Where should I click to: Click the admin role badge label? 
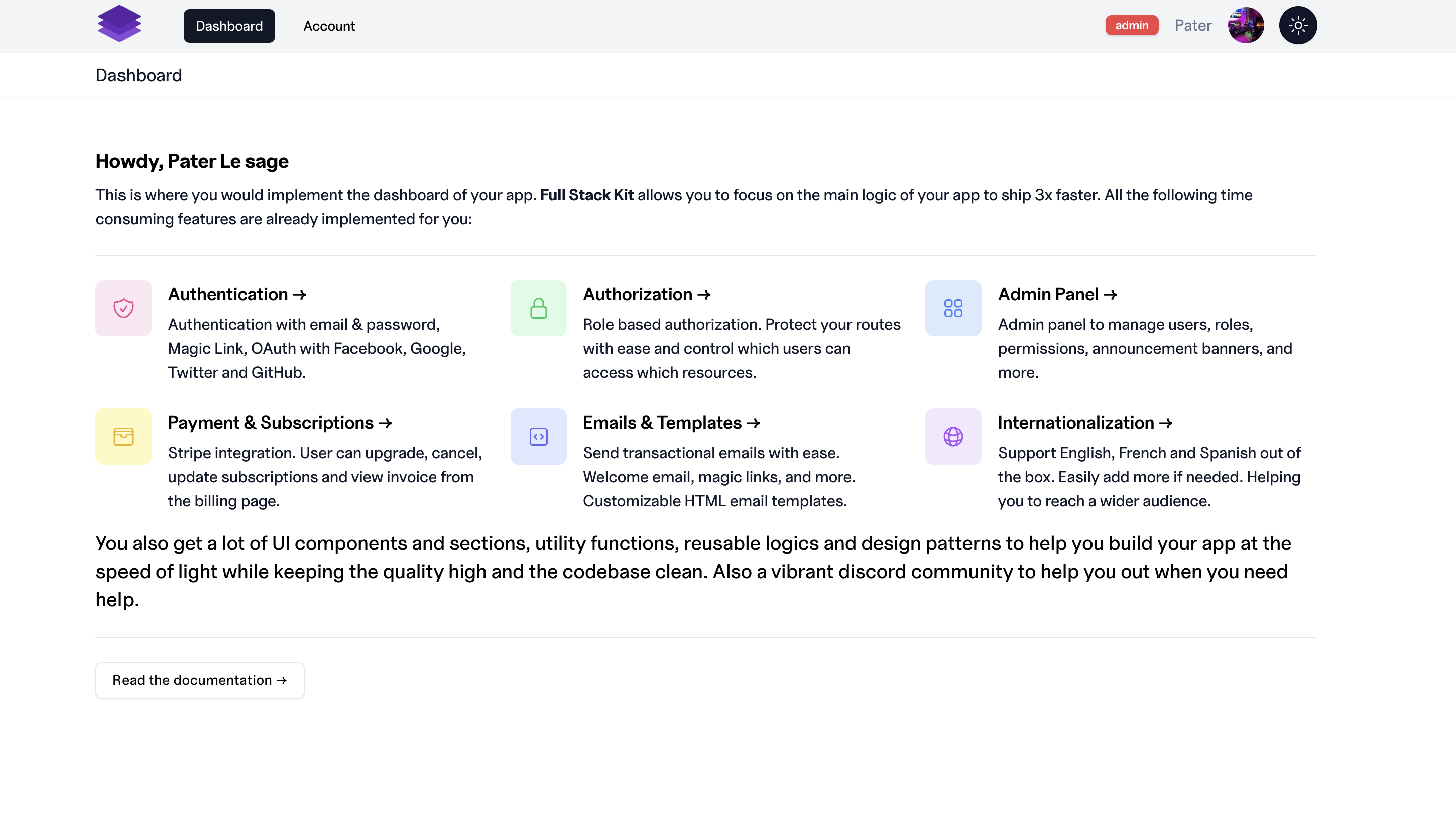tap(1131, 25)
